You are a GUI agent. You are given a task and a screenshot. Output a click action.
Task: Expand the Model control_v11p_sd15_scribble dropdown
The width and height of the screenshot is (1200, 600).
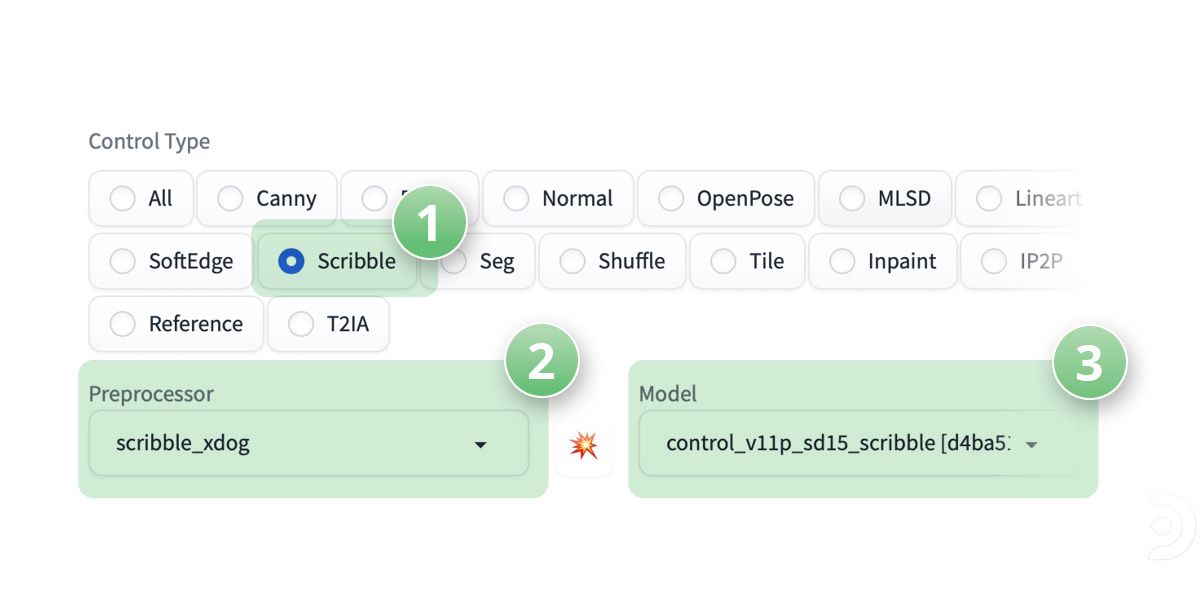pos(858,443)
